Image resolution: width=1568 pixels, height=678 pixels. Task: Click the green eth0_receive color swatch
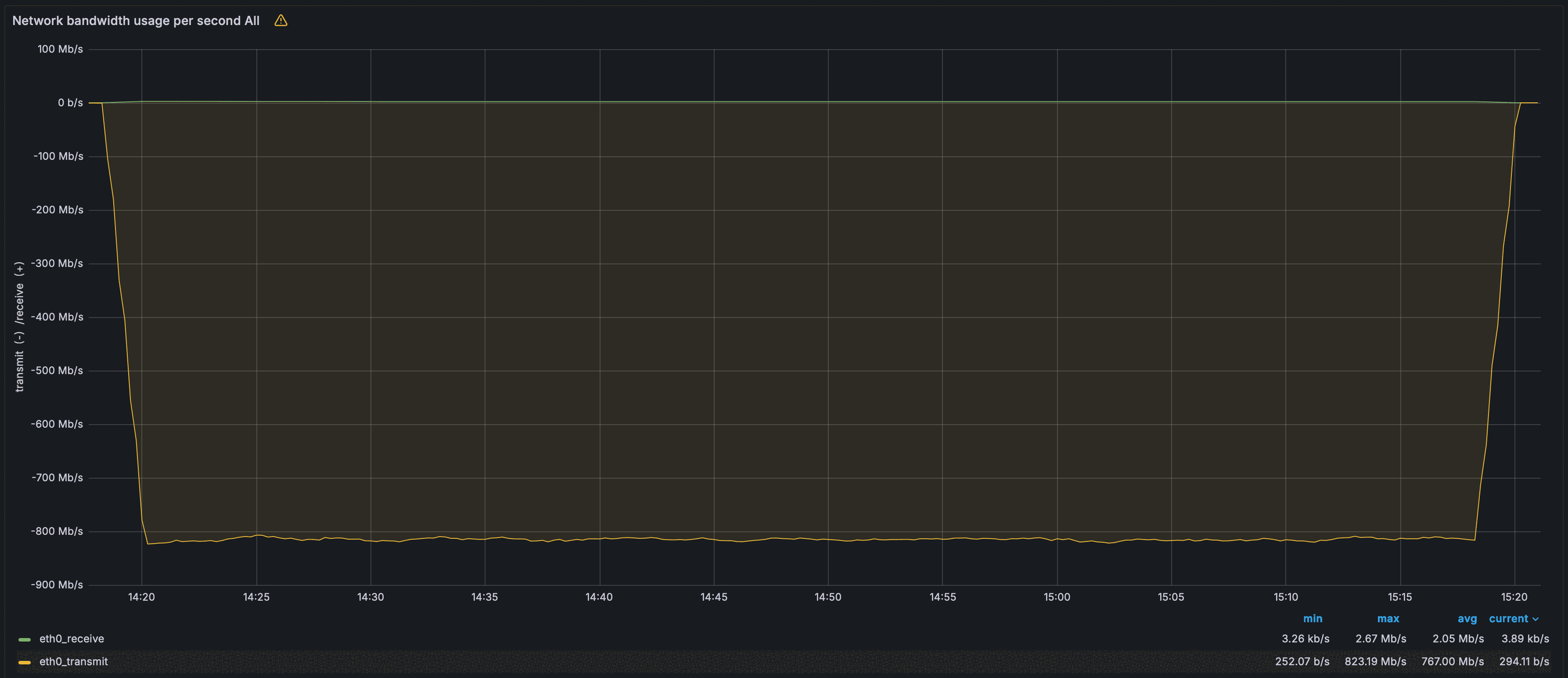[24, 639]
